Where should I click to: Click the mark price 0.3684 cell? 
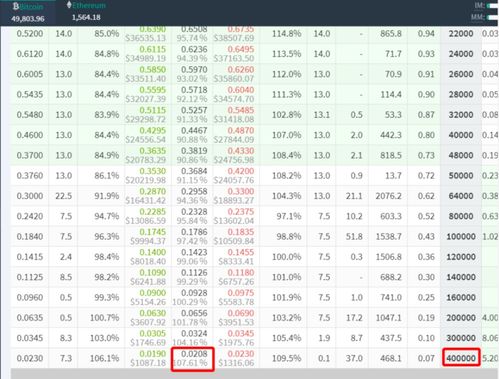(x=193, y=176)
